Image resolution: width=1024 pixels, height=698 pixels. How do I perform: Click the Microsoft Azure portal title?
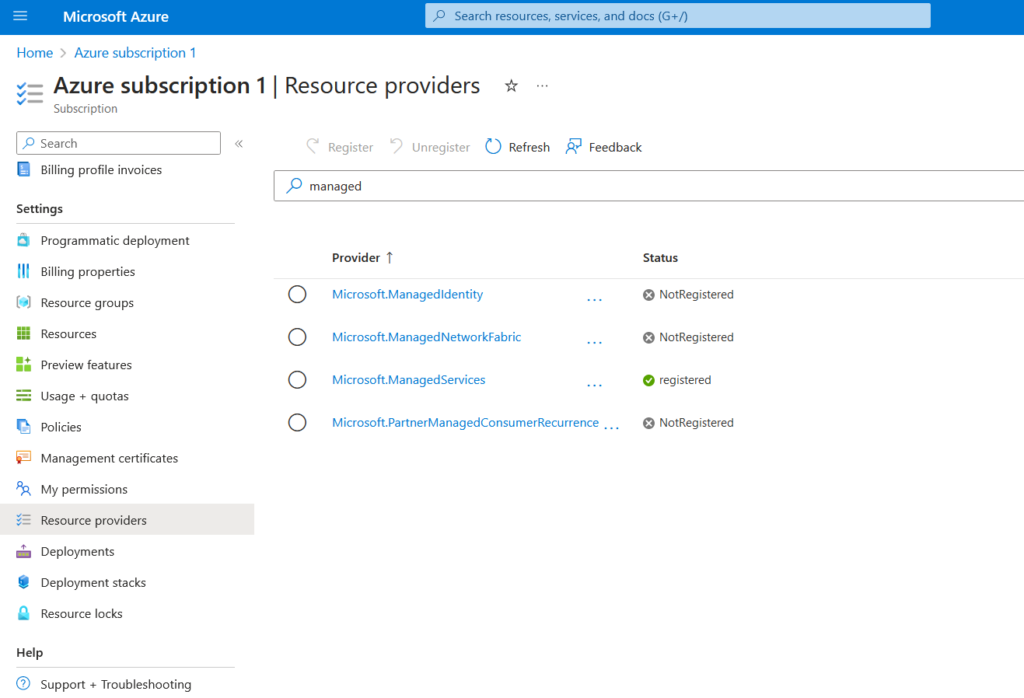coord(116,16)
